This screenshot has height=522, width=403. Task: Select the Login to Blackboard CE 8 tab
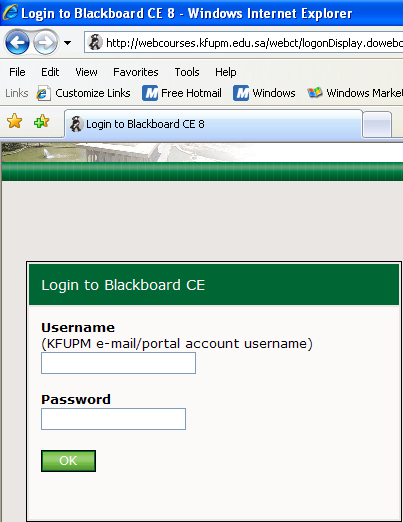click(213, 124)
